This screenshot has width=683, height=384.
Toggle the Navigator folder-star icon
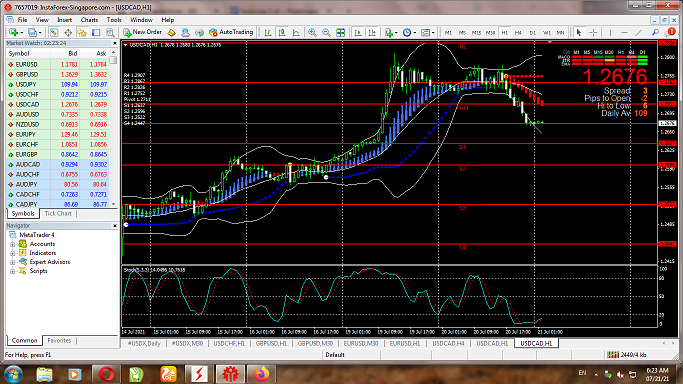(82, 32)
